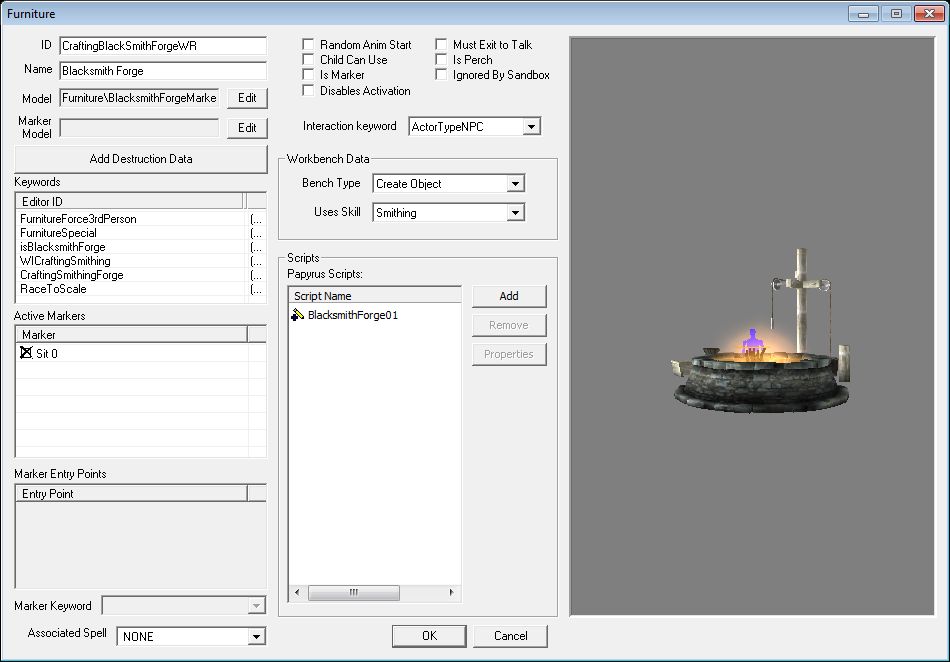
Task: Click the BlacksmithForge01 script icon
Action: pyautogui.click(x=297, y=315)
